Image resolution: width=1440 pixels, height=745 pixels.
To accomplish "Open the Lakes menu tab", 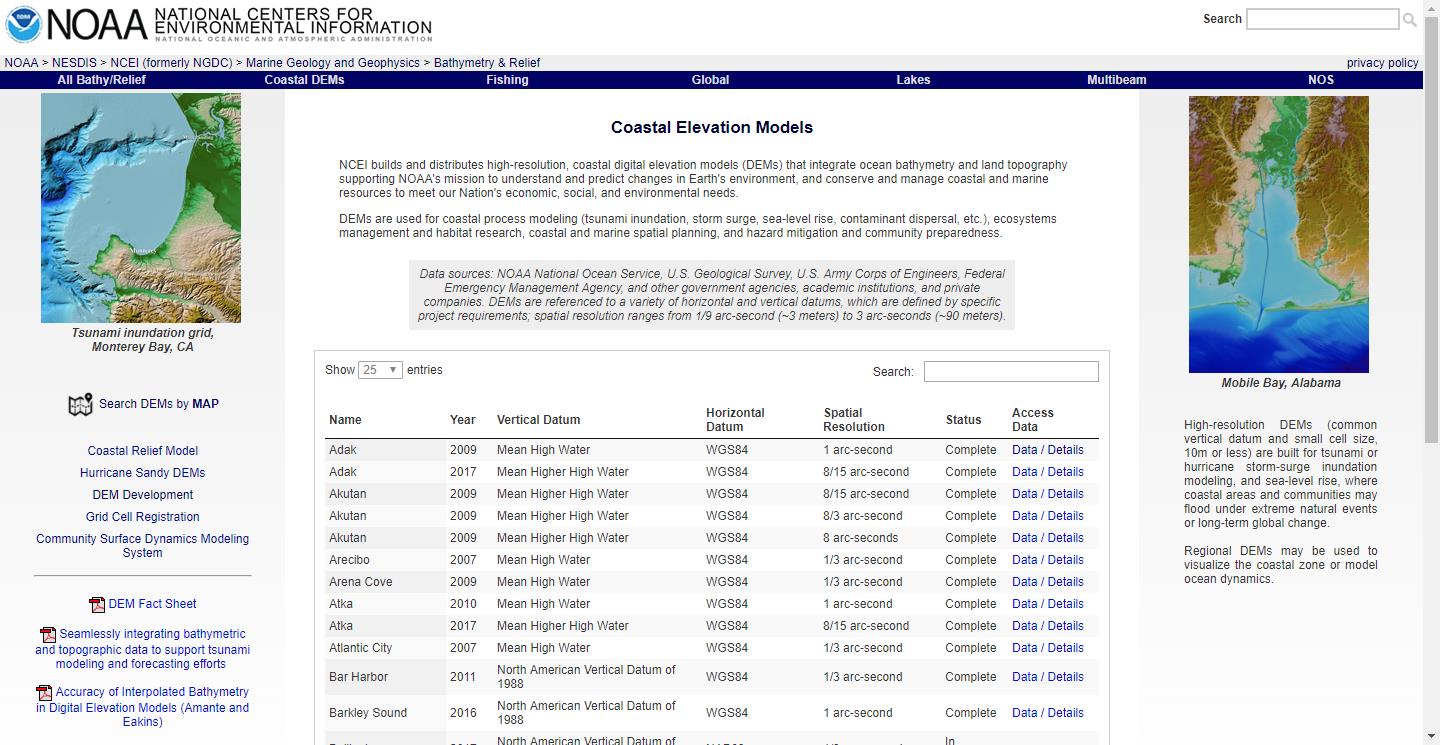I will (x=913, y=80).
